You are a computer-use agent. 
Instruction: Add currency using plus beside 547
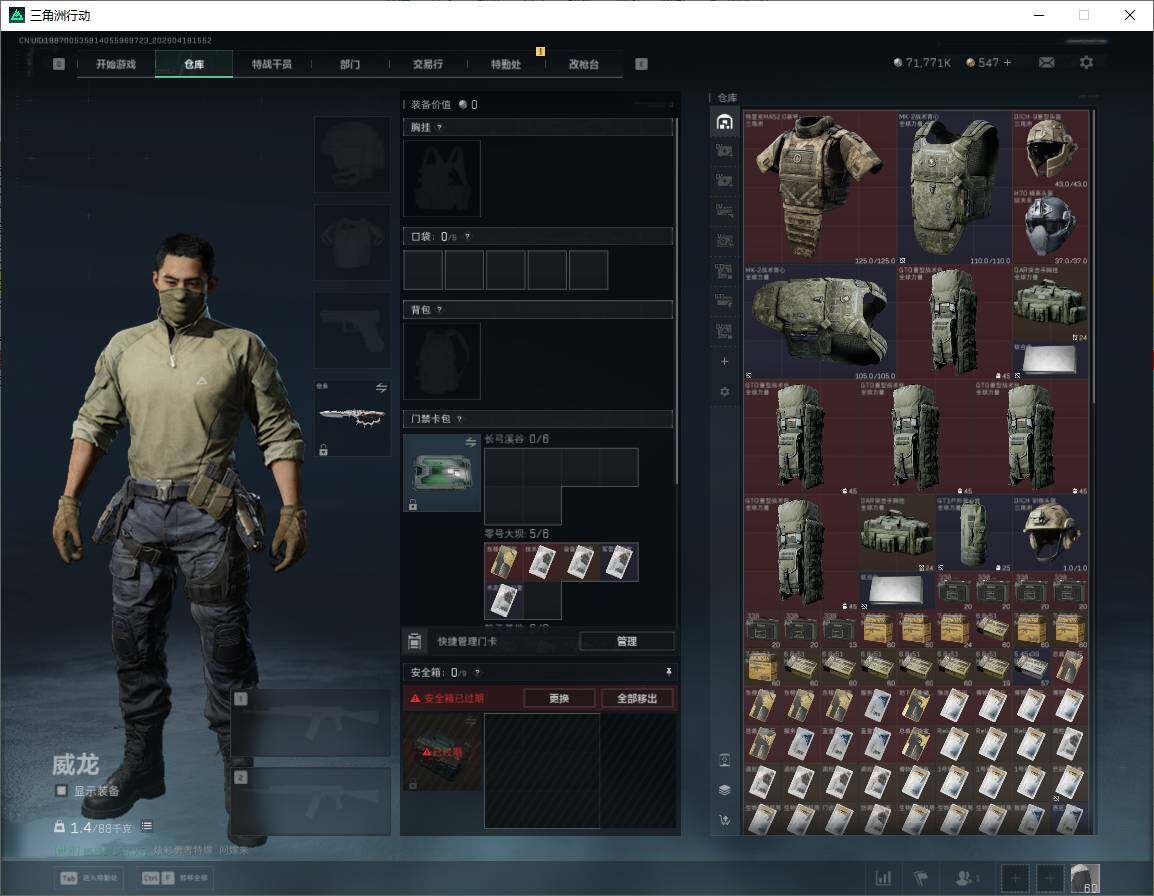point(1007,63)
